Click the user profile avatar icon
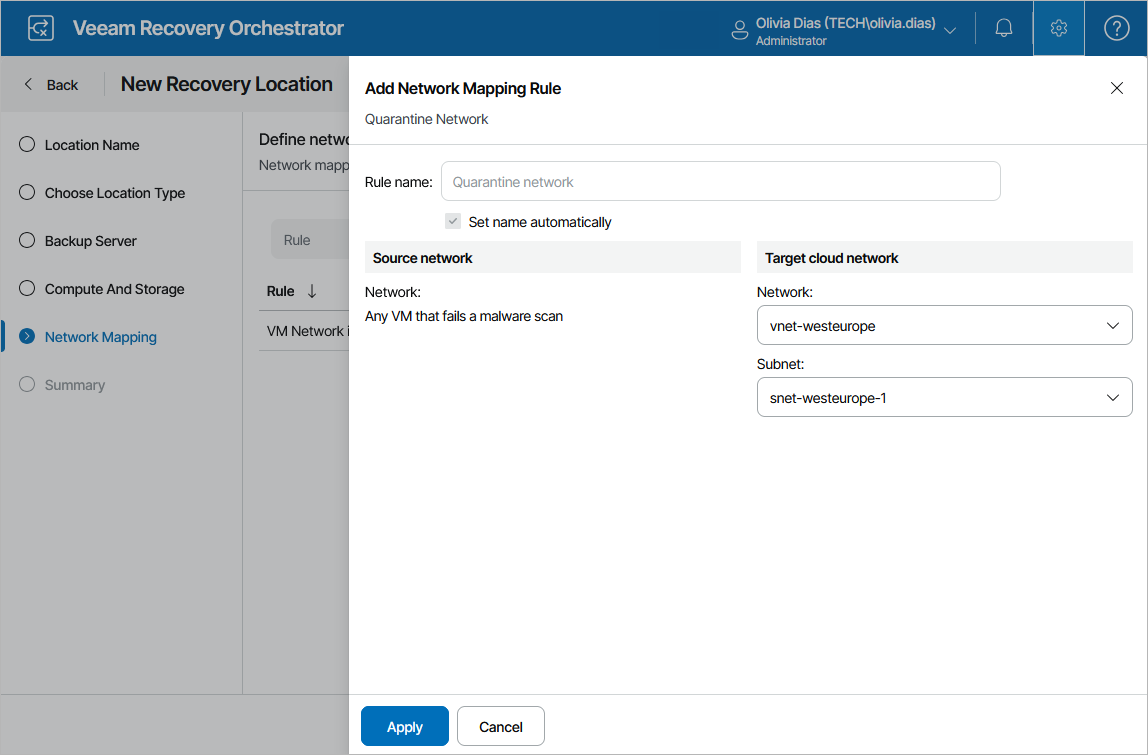The width and height of the screenshot is (1148, 755). pos(740,29)
